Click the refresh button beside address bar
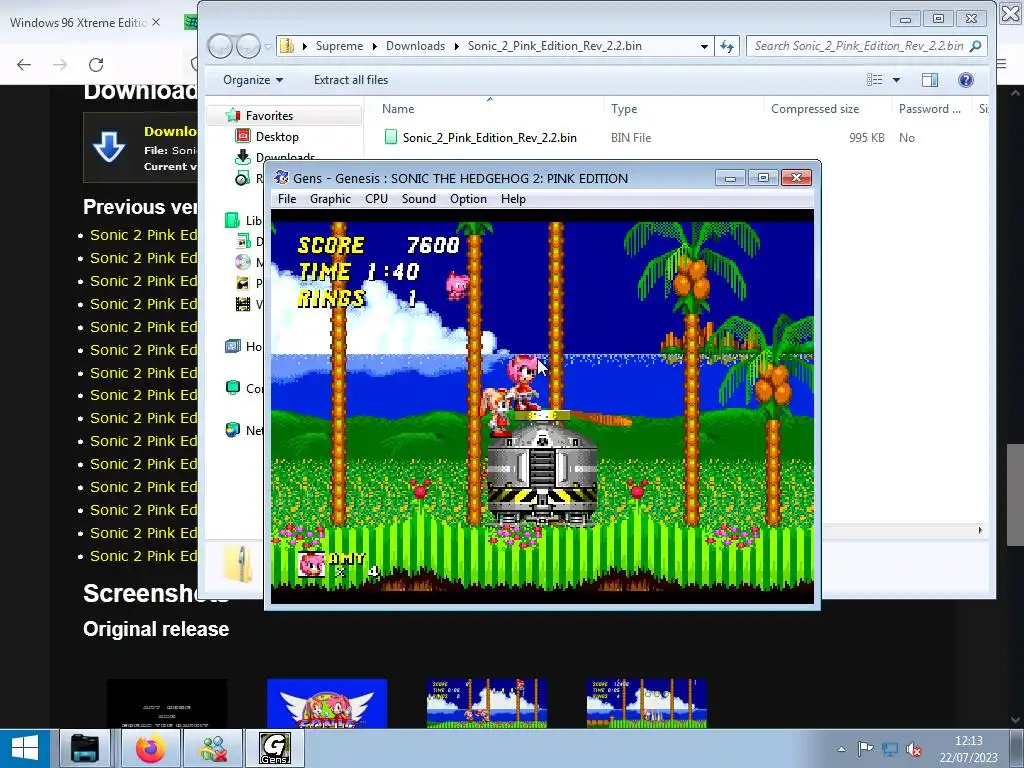 (x=727, y=46)
